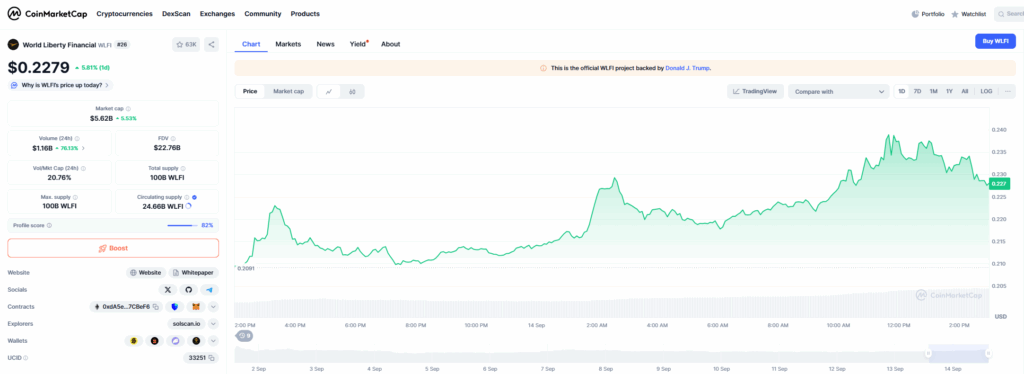Open the Whitepaper link
This screenshot has height=374, width=1024.
pos(194,272)
